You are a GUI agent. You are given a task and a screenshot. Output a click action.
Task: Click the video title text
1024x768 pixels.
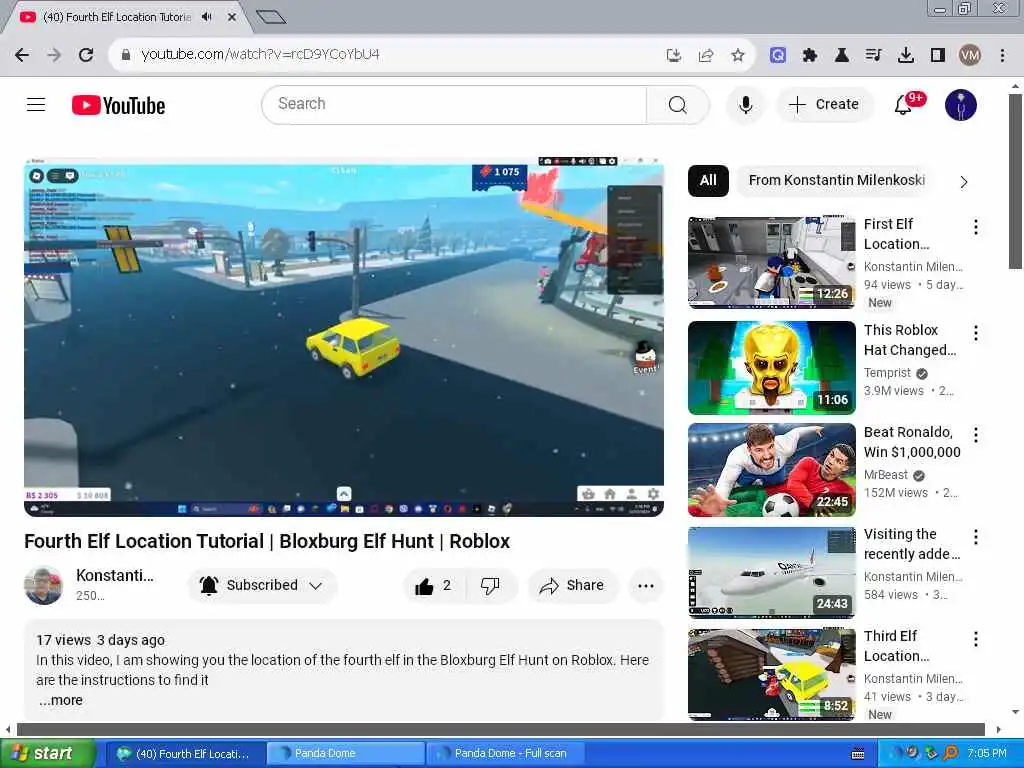[267, 541]
